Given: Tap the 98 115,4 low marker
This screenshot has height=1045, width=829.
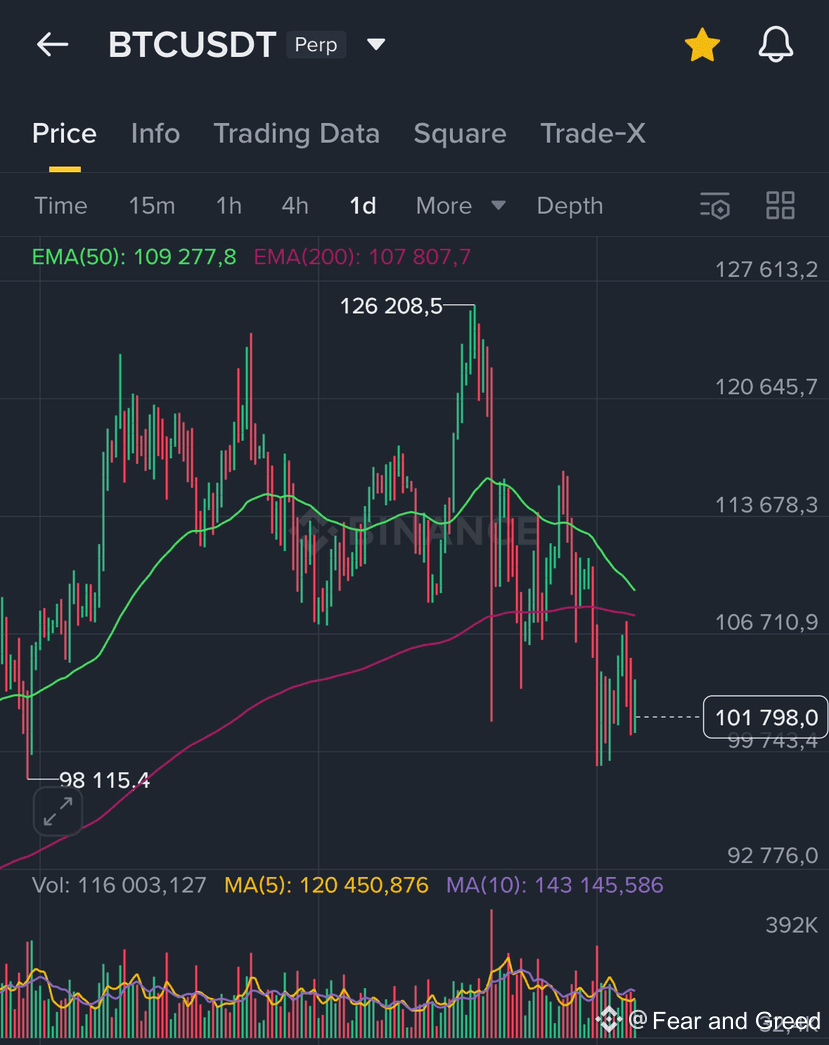Looking at the screenshot, I should pos(105,780).
